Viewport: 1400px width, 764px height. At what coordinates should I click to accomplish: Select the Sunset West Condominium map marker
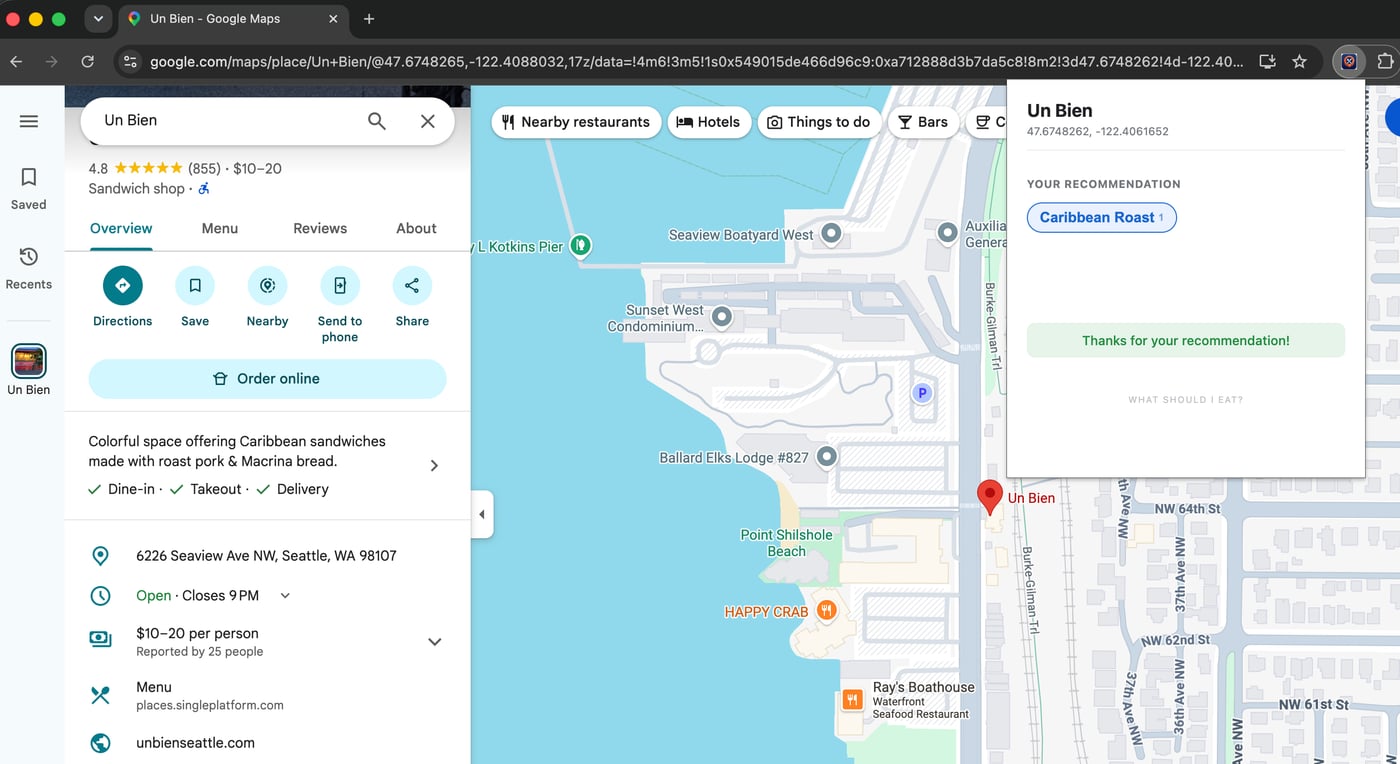[721, 318]
